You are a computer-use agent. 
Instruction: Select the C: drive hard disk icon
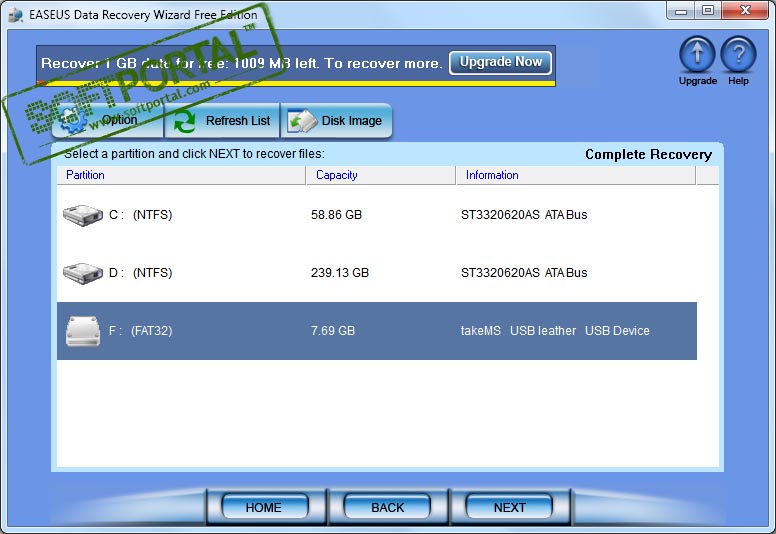pyautogui.click(x=83, y=215)
